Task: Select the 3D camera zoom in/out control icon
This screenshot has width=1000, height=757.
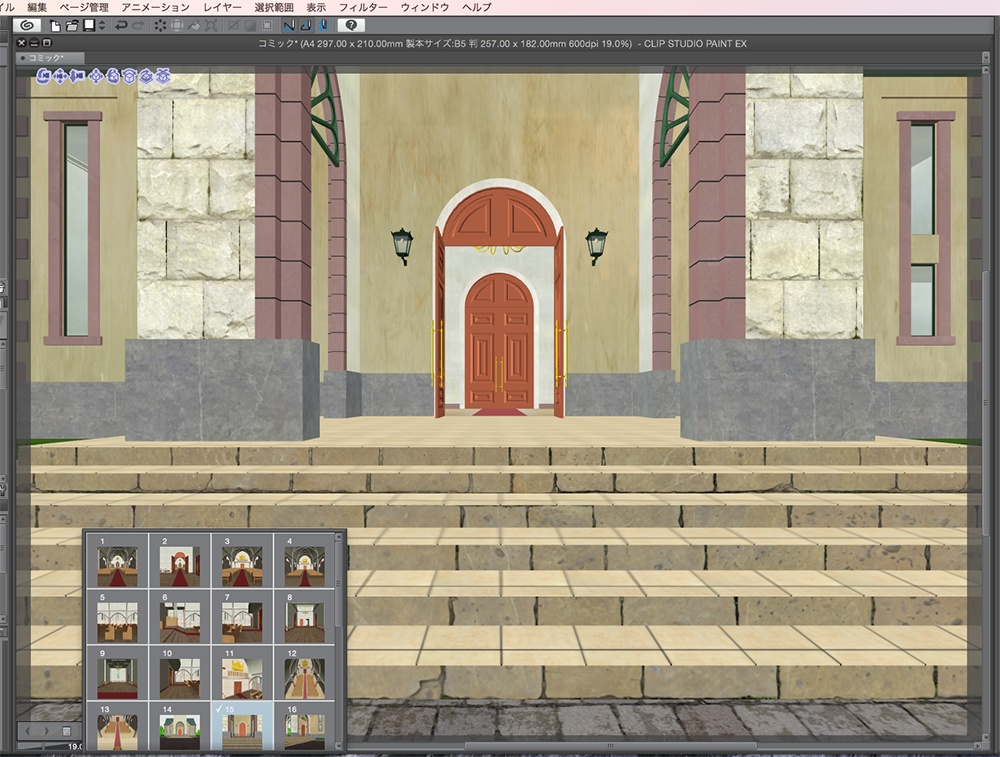Action: pos(77,77)
